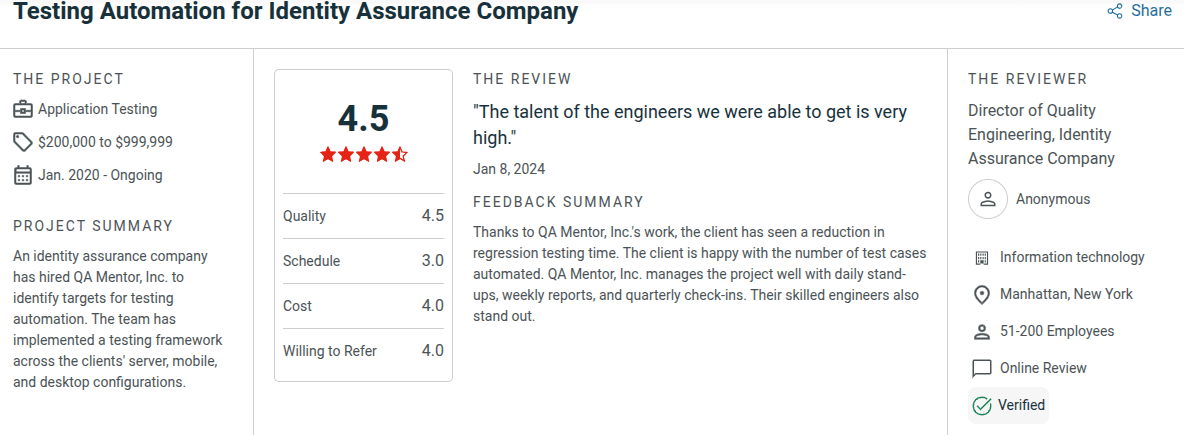Click the Testing Automation review title
The height and width of the screenshot is (435, 1184).
[296, 12]
